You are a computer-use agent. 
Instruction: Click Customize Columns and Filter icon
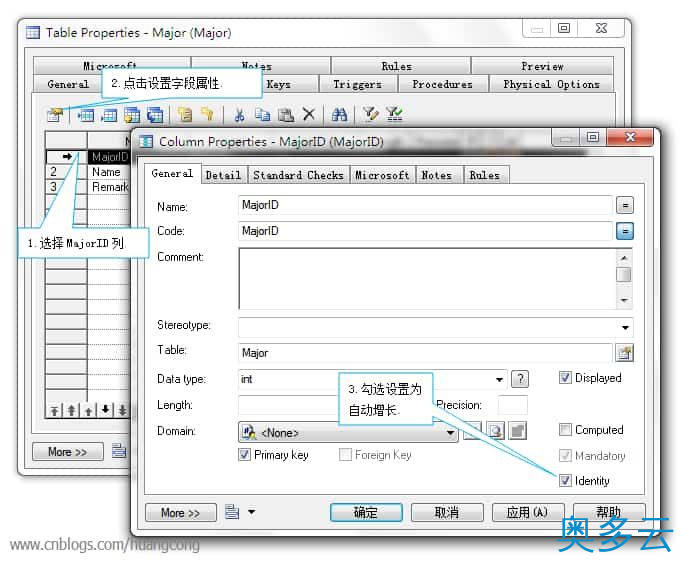370,114
